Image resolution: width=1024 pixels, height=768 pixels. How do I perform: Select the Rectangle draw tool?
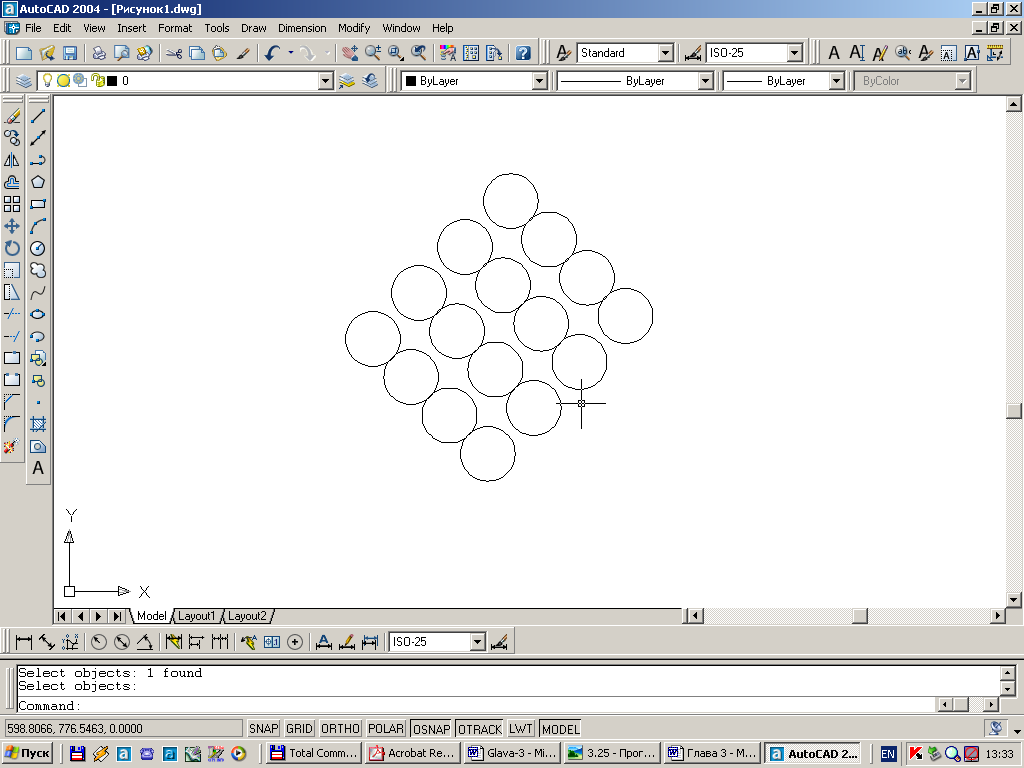coord(38,204)
